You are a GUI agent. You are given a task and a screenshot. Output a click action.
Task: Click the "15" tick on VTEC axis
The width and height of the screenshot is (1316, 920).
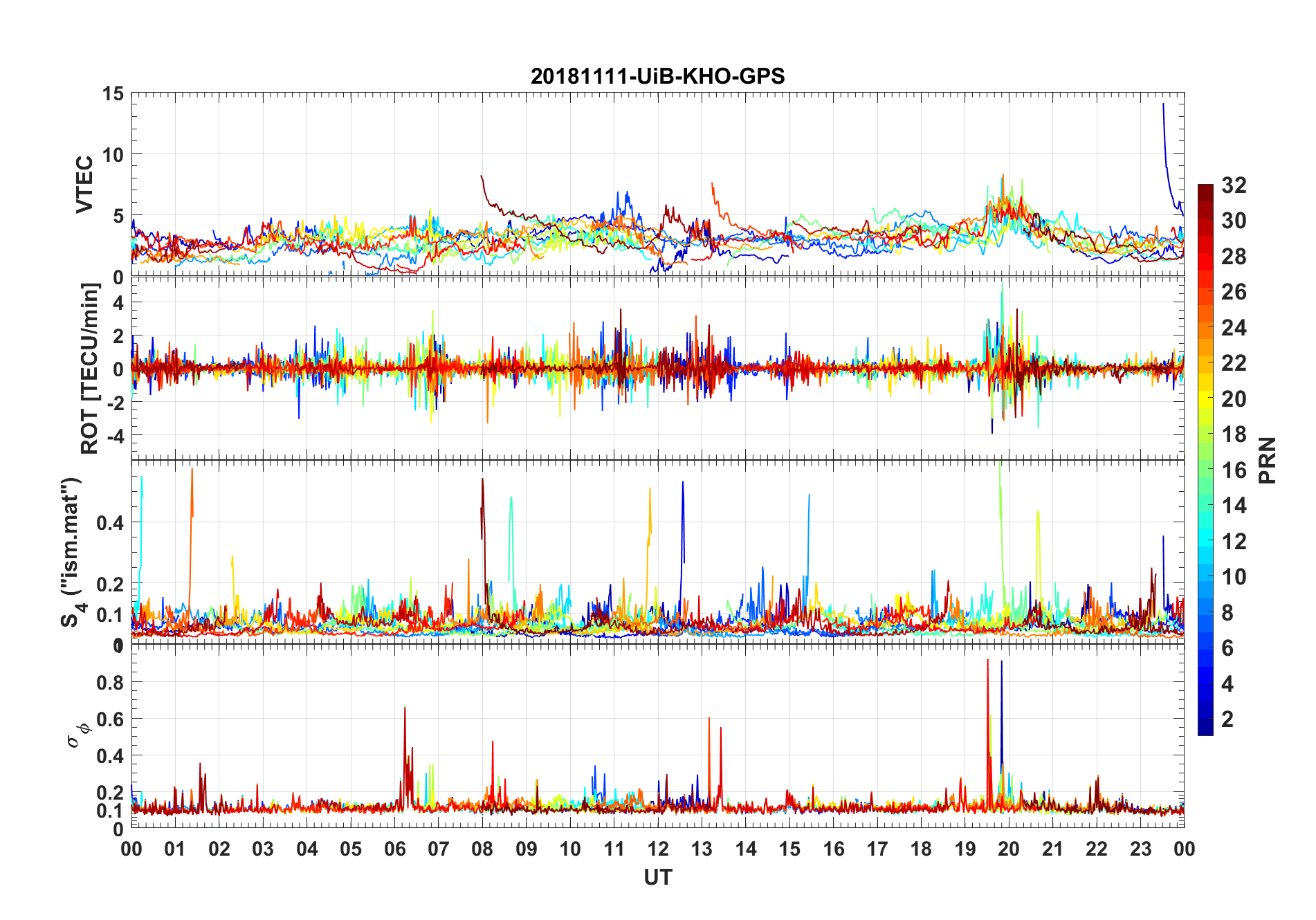[113, 93]
